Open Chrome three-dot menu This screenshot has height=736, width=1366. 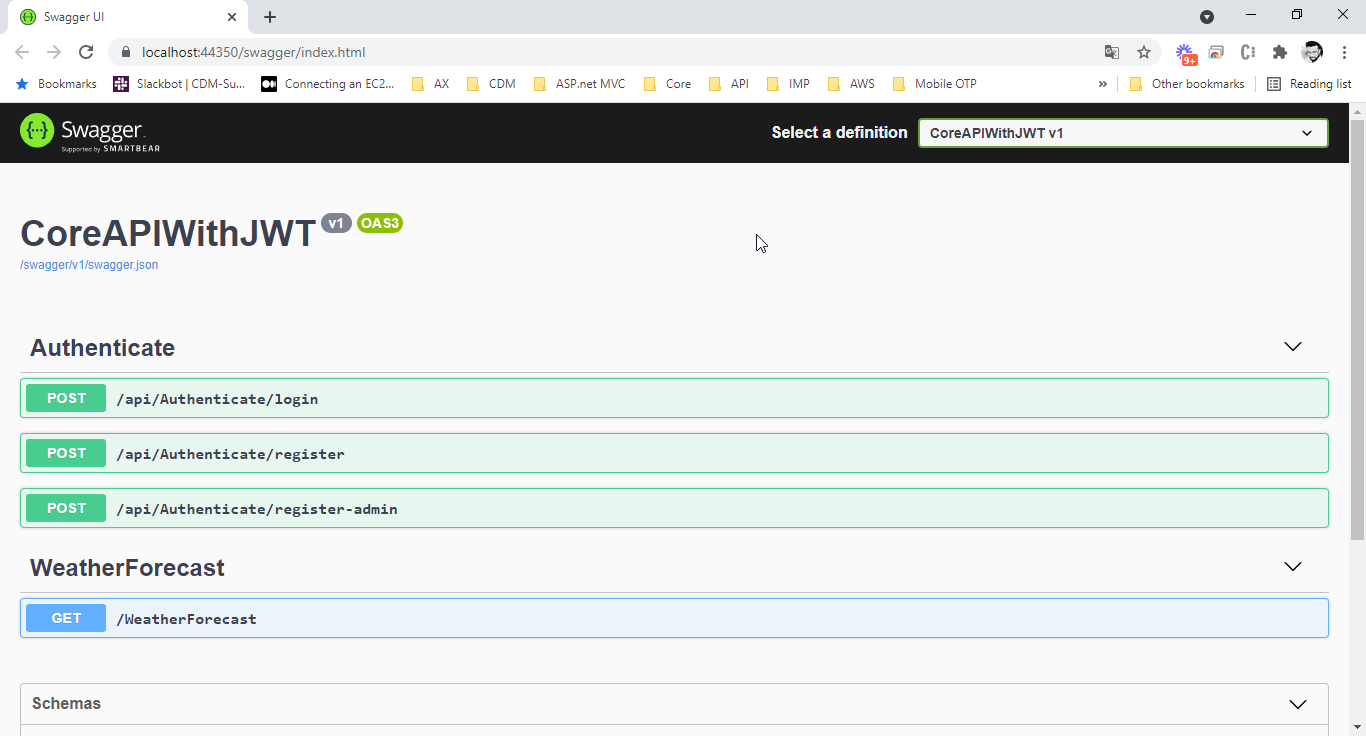click(1344, 52)
